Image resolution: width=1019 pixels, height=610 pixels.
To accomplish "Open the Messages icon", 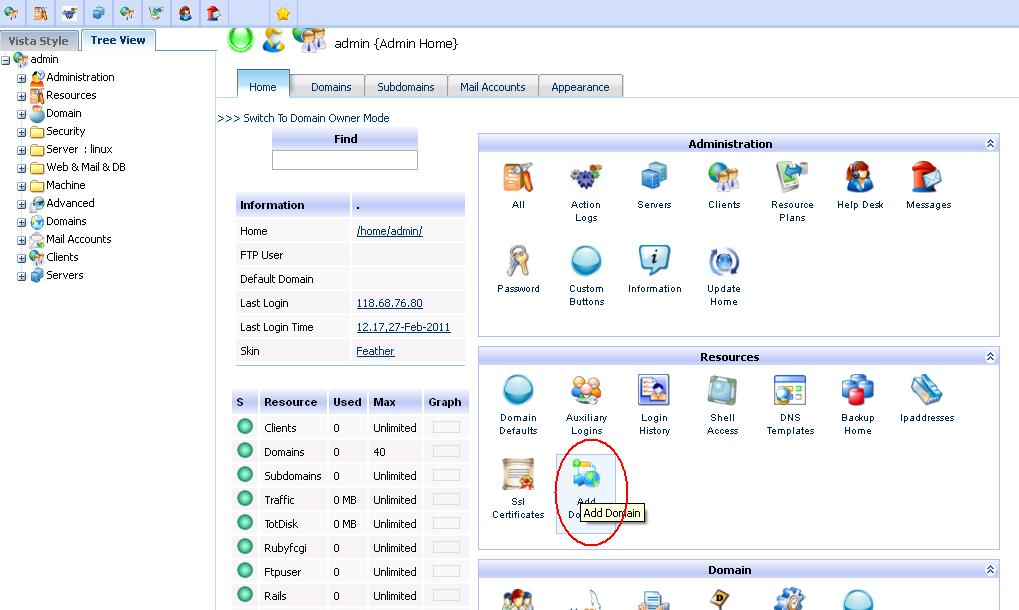I will point(927,177).
